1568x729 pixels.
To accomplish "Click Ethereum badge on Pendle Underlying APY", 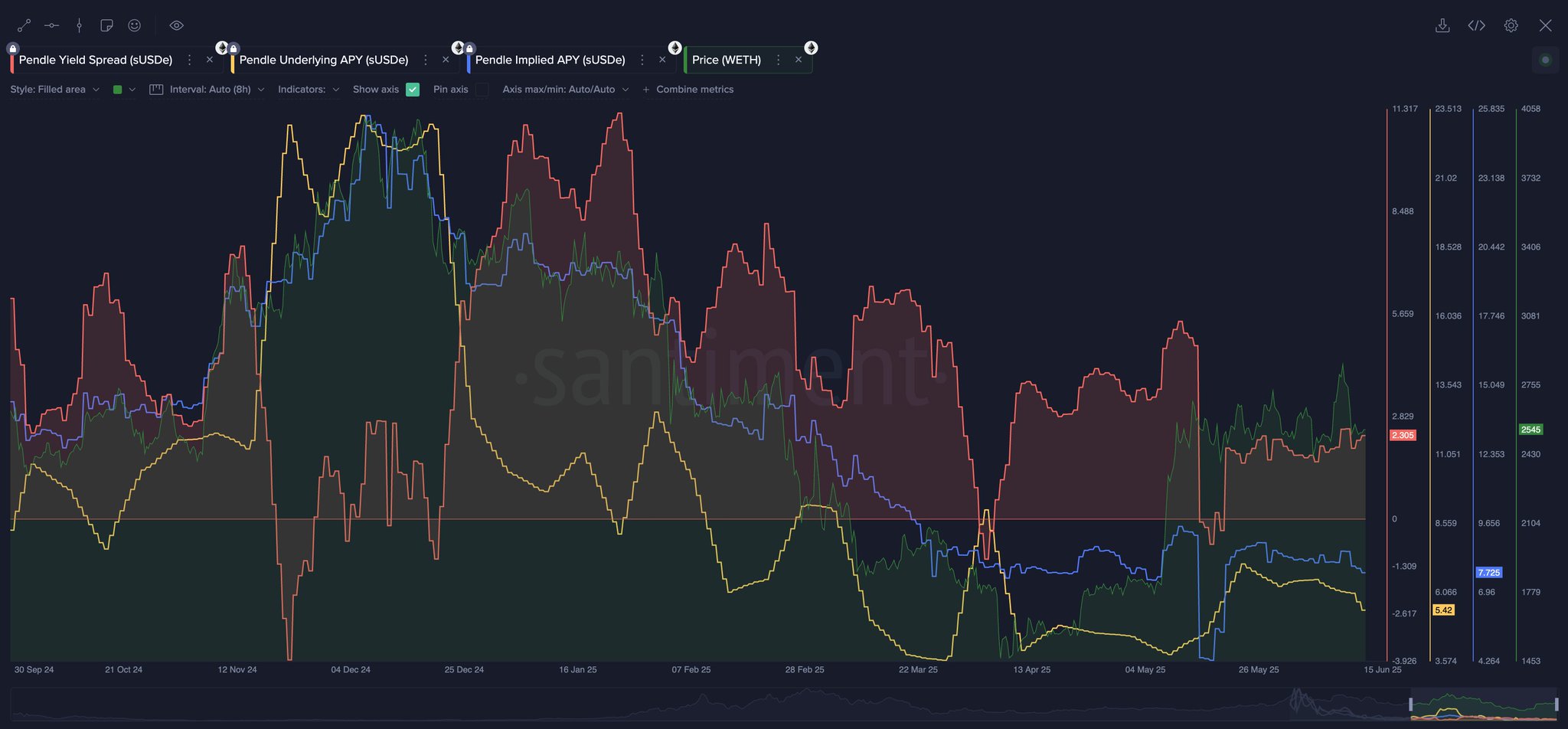I will [x=458, y=47].
